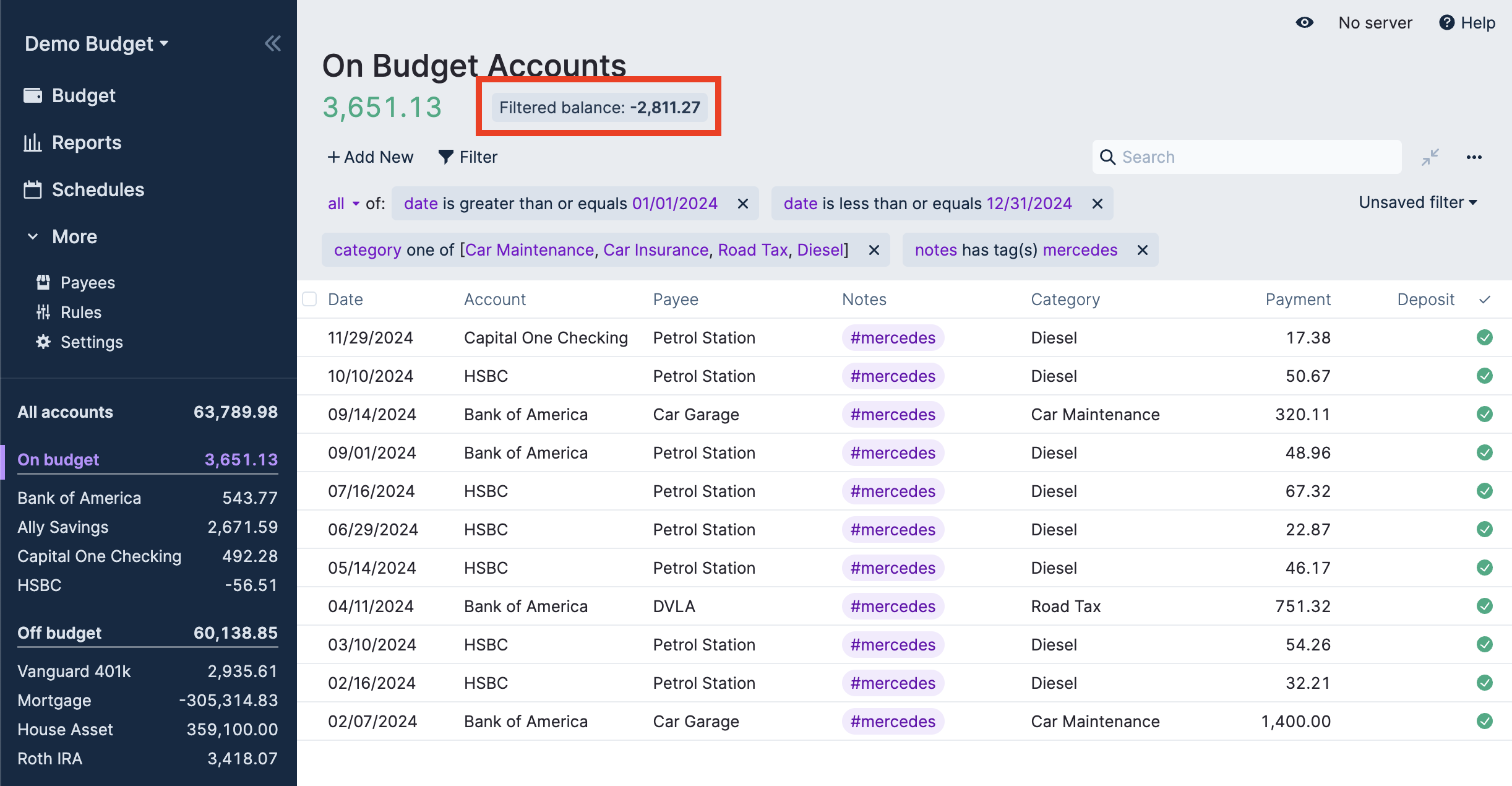Remove the mercedes tag filter
Screen dimensions: 1512x786
pos(1142,250)
